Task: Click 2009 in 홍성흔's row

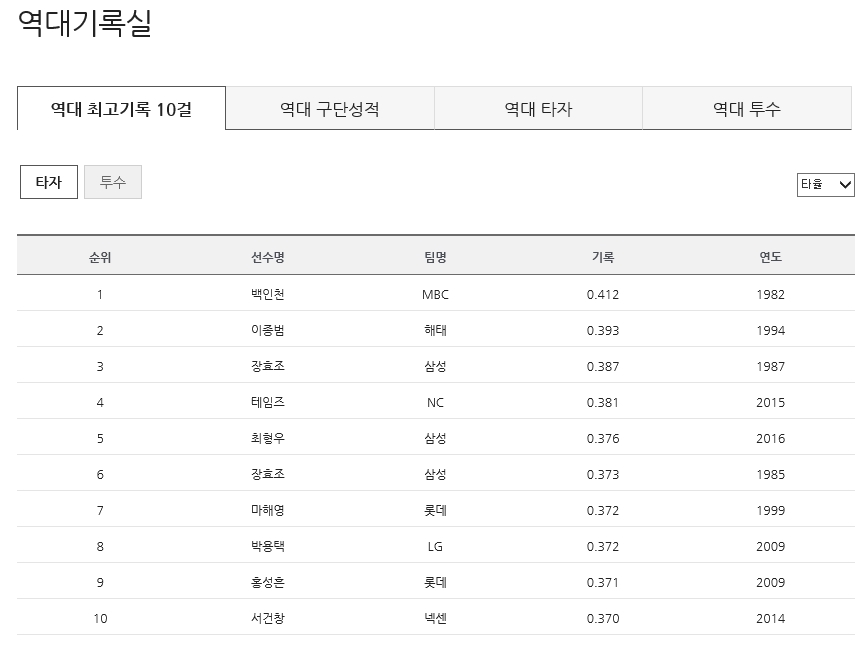Action: [x=771, y=583]
